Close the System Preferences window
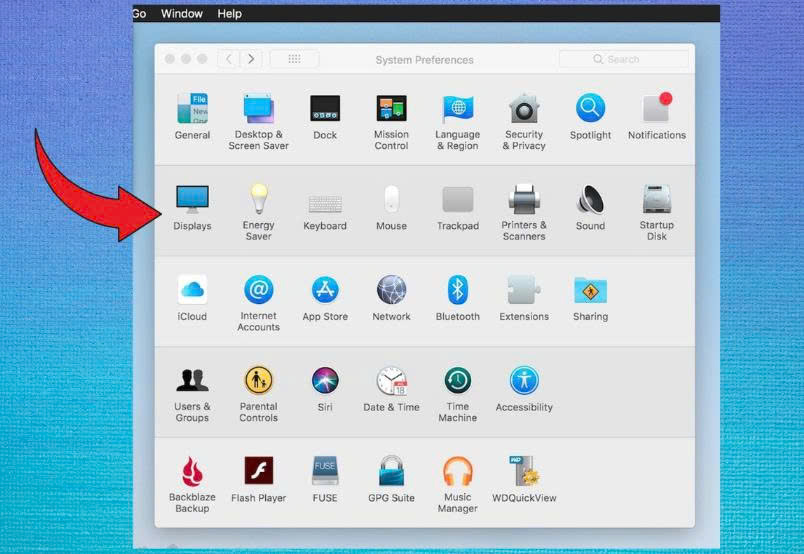 click(x=170, y=59)
